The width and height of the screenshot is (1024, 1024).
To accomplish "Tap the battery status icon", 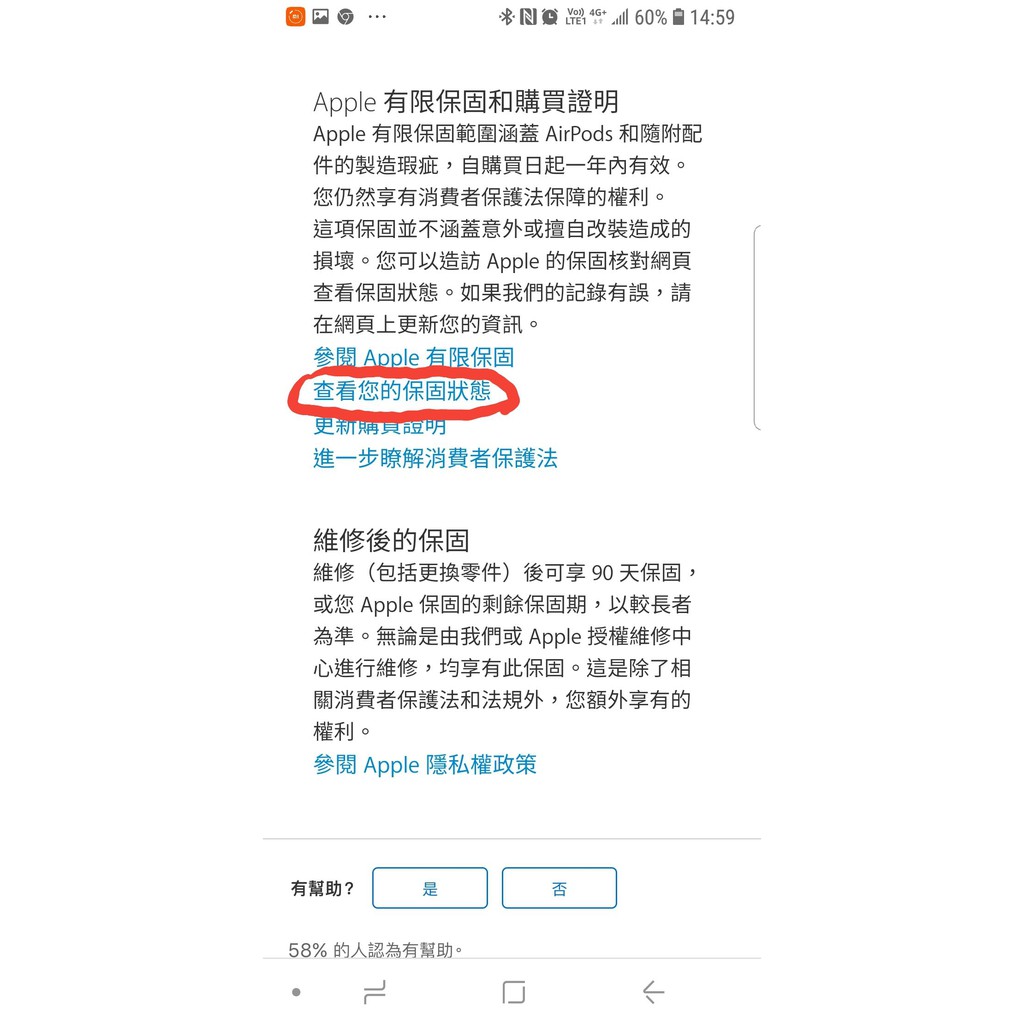I will (679, 17).
